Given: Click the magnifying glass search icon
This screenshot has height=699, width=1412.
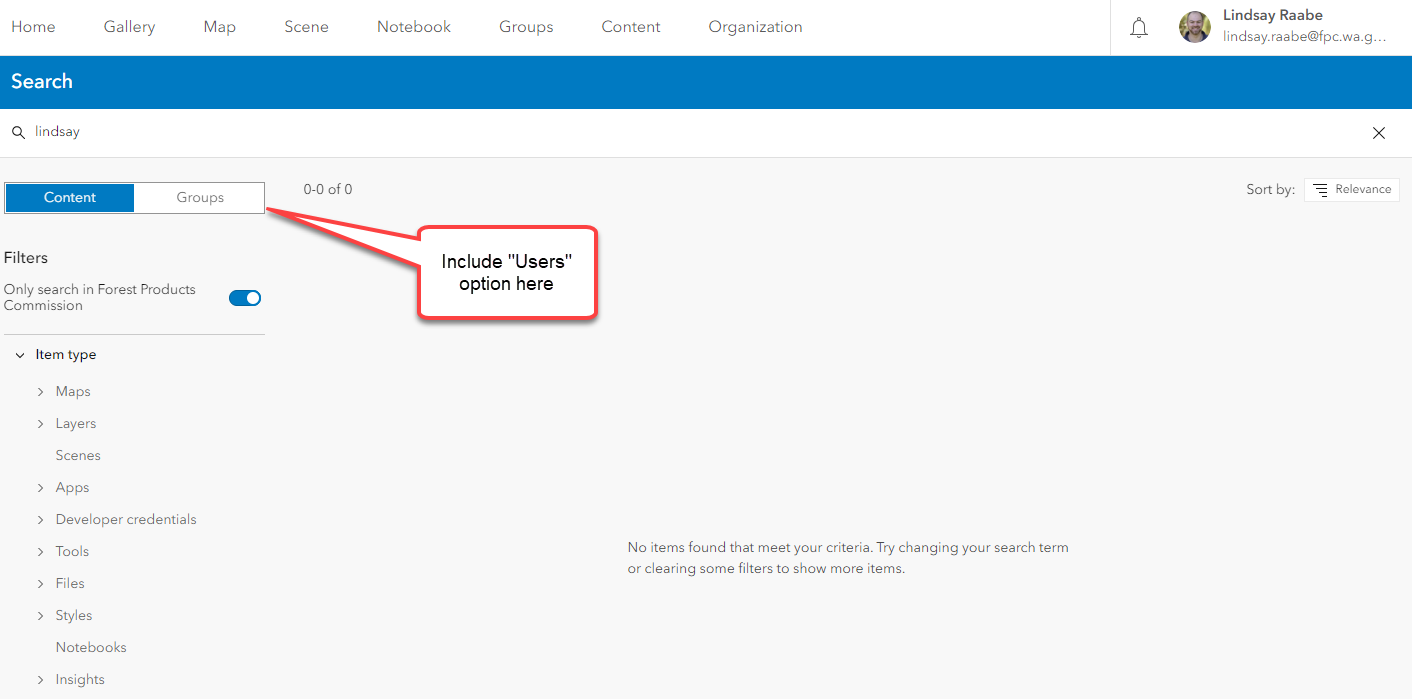Looking at the screenshot, I should [x=18, y=132].
